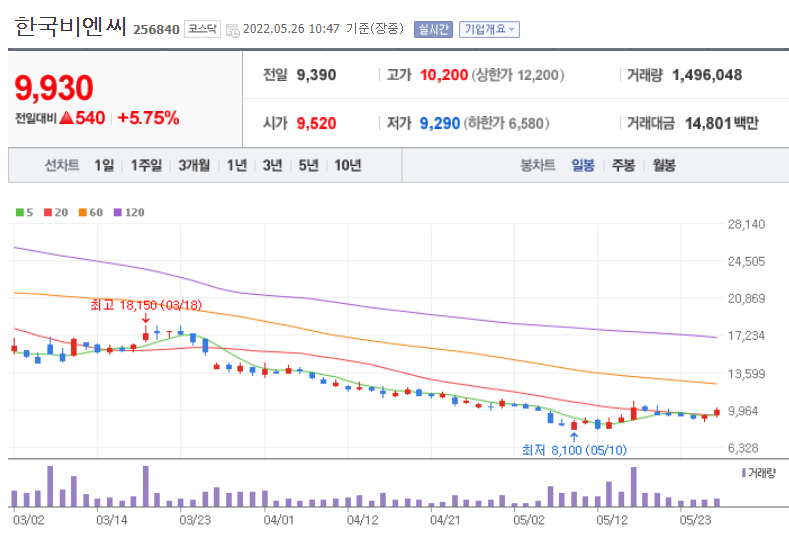Click the timestamp 2022.05.26 10:47
Viewport: 789px width, 536px height.
tap(291, 29)
